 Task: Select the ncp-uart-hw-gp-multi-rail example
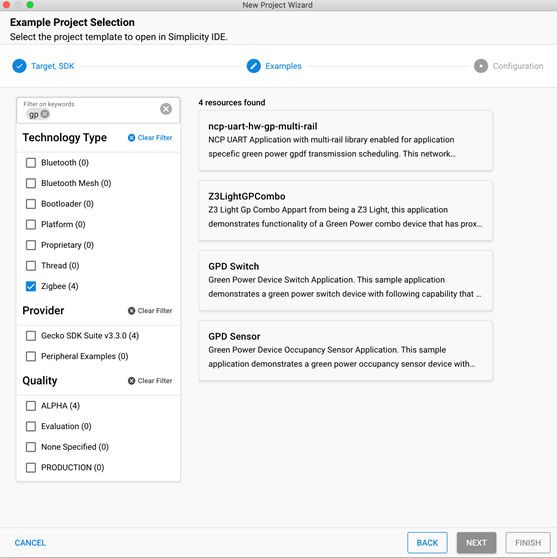(345, 141)
